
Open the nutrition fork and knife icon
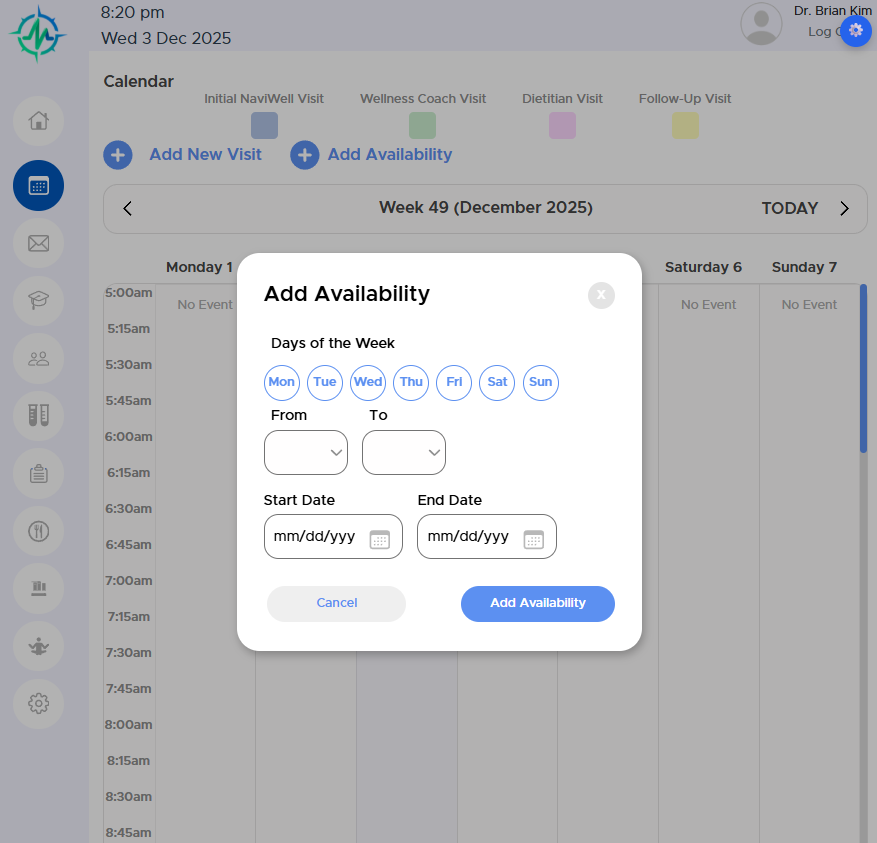point(38,531)
